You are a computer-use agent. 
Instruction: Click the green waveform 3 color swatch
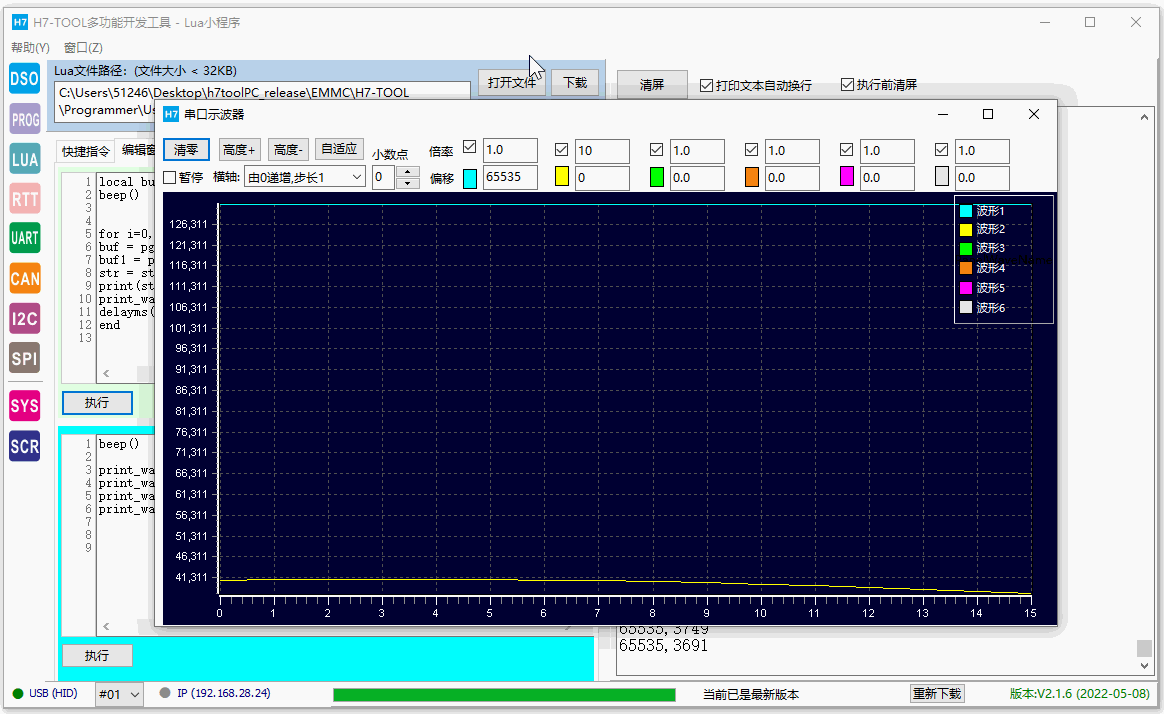pos(657,177)
